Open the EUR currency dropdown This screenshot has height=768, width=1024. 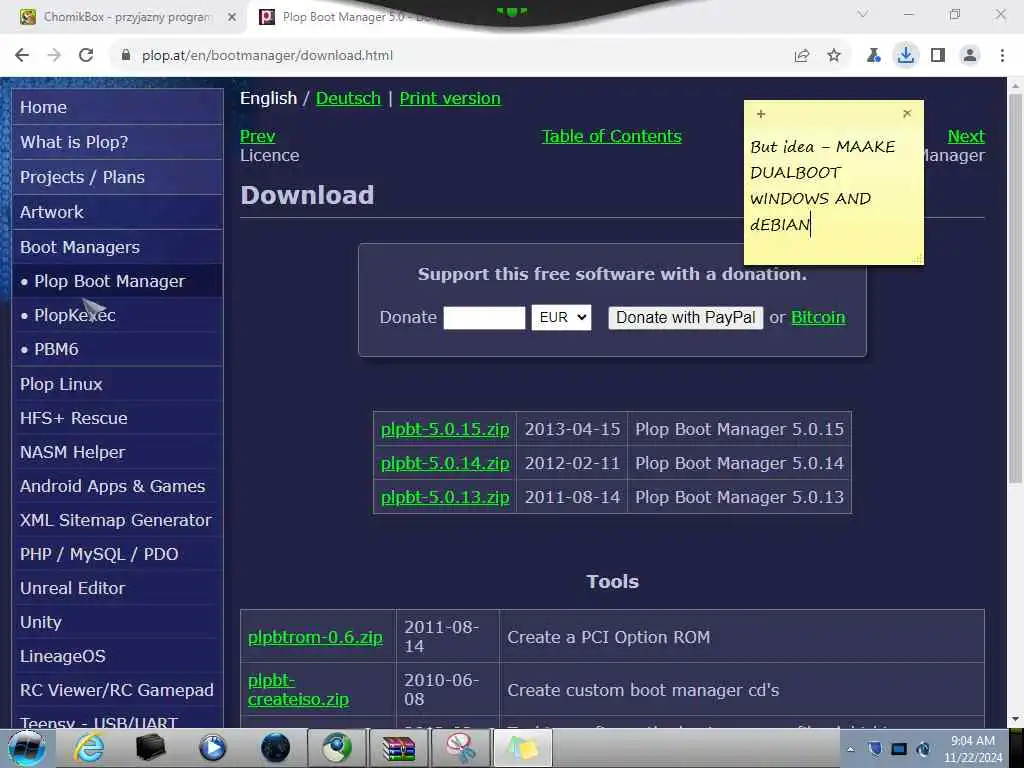562,317
